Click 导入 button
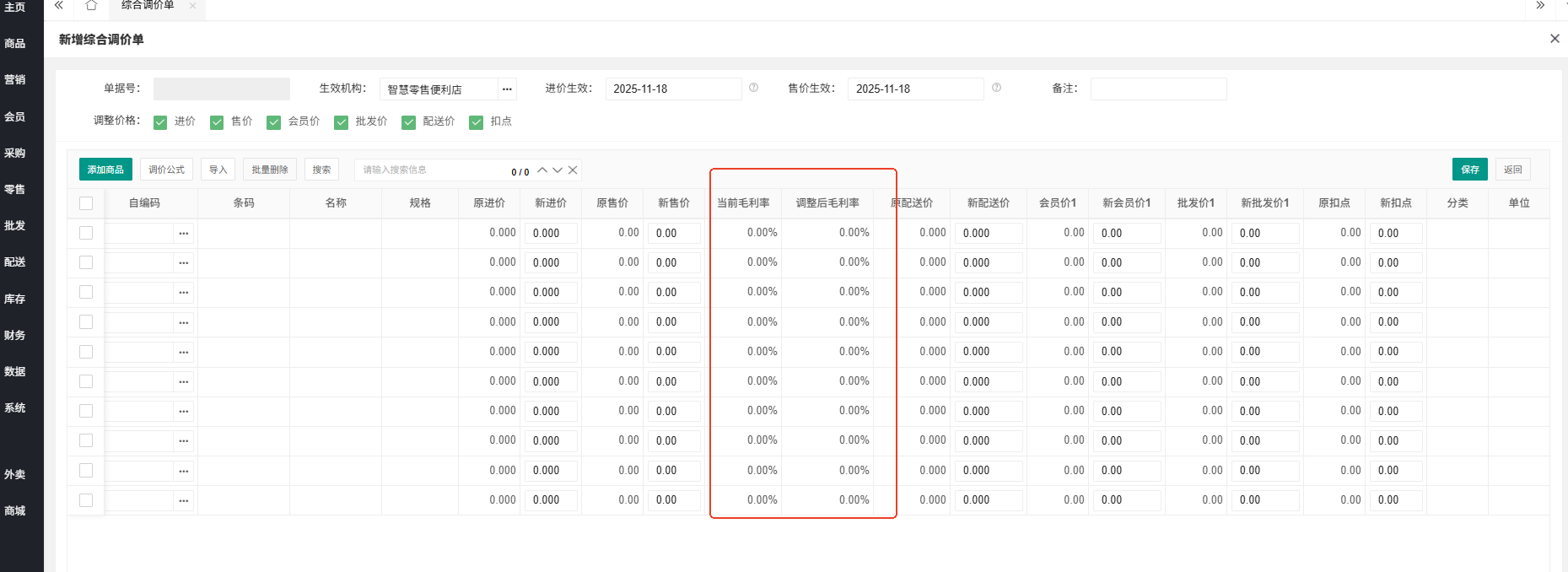 pyautogui.click(x=218, y=170)
